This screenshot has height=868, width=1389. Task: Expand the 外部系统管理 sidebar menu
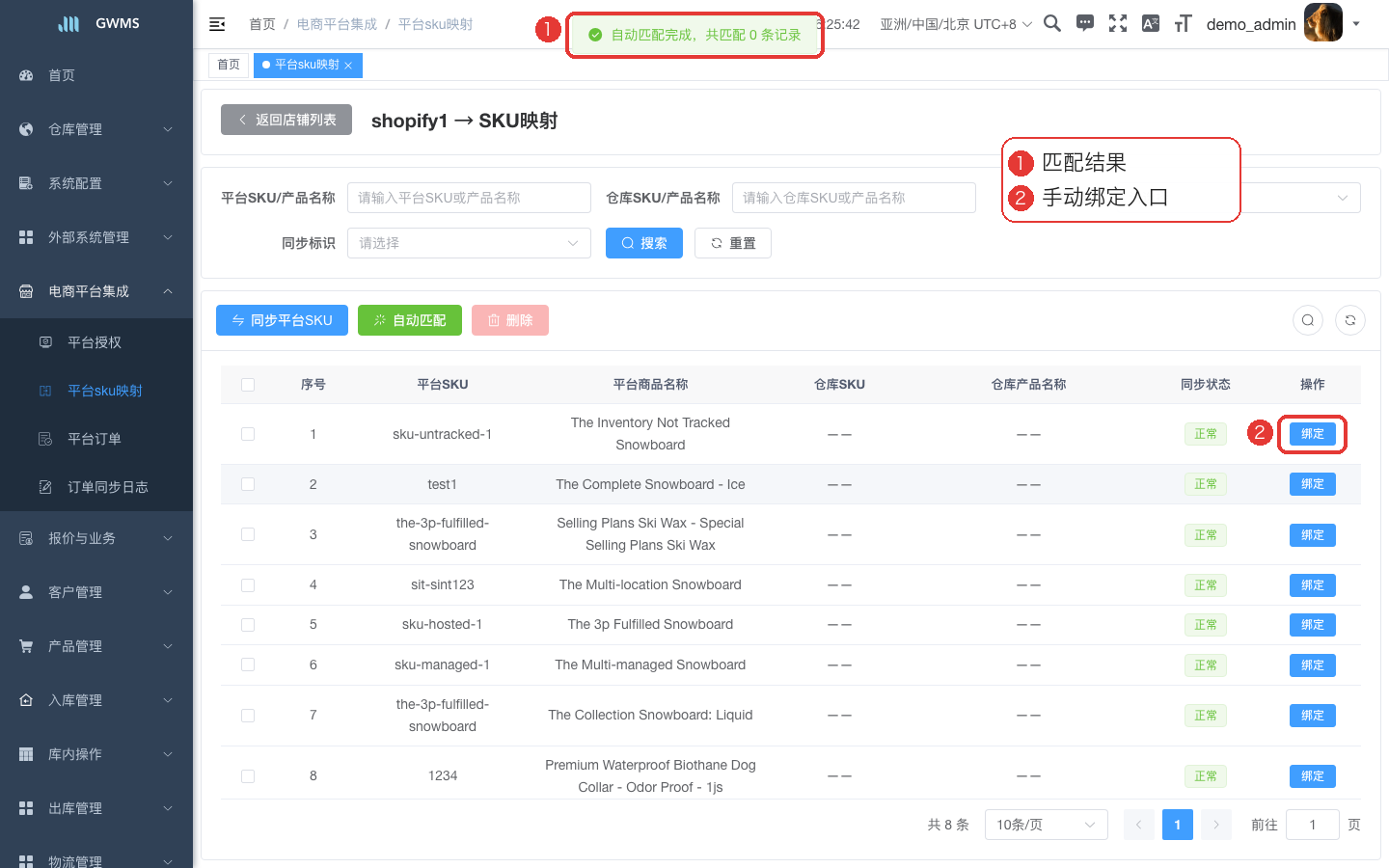(x=96, y=237)
